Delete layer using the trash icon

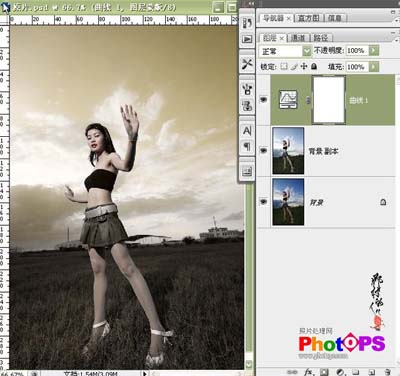click(x=387, y=372)
